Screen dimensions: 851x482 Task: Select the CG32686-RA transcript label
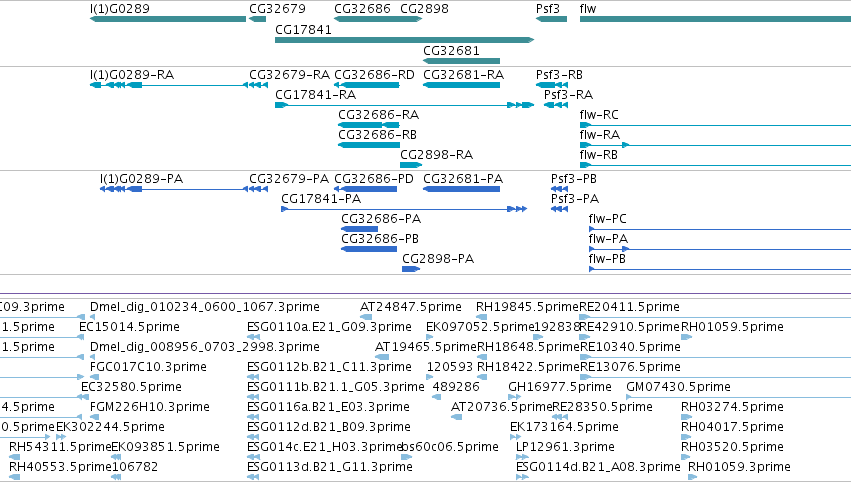[378, 115]
